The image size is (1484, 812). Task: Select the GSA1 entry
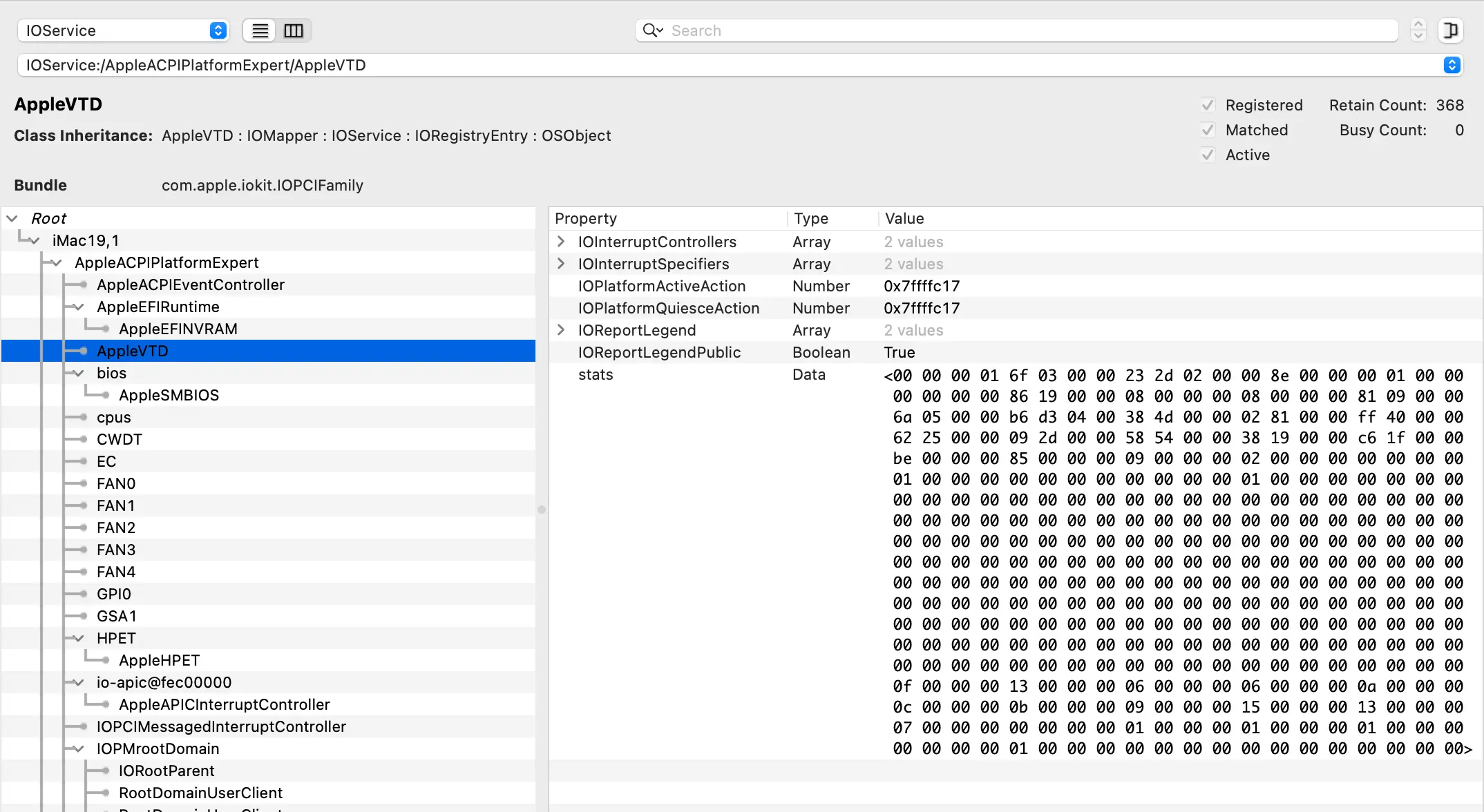(x=117, y=616)
